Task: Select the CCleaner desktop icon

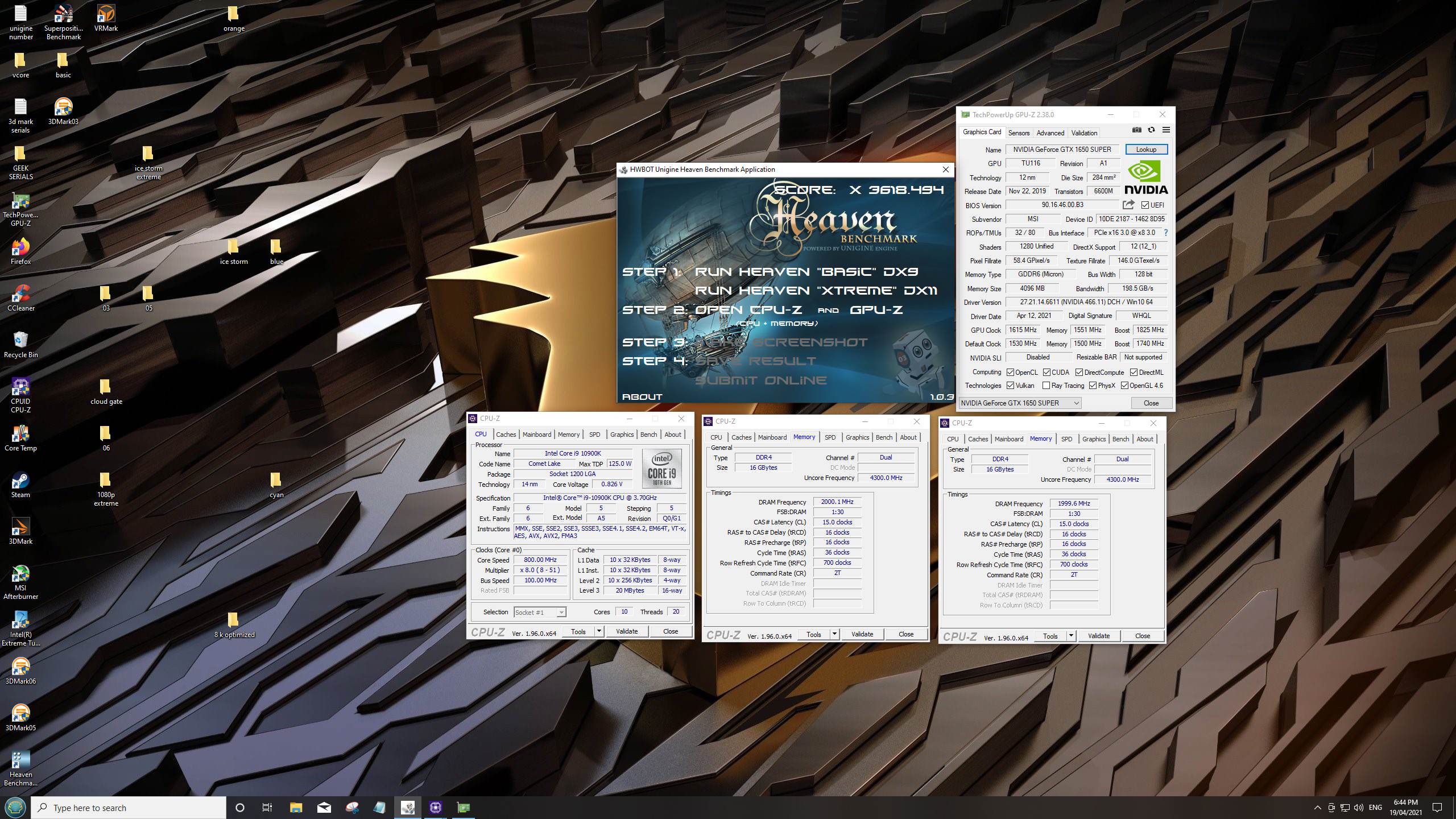Action: 21,298
